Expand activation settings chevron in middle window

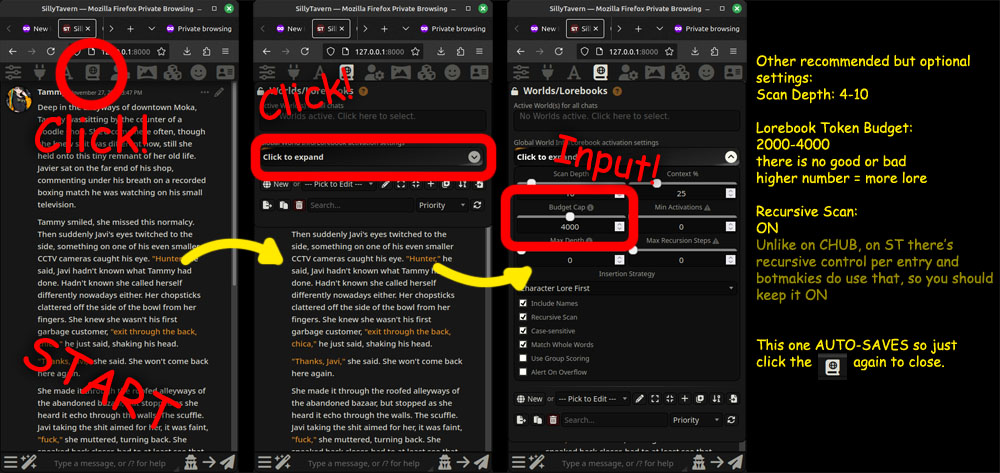click(x=473, y=157)
